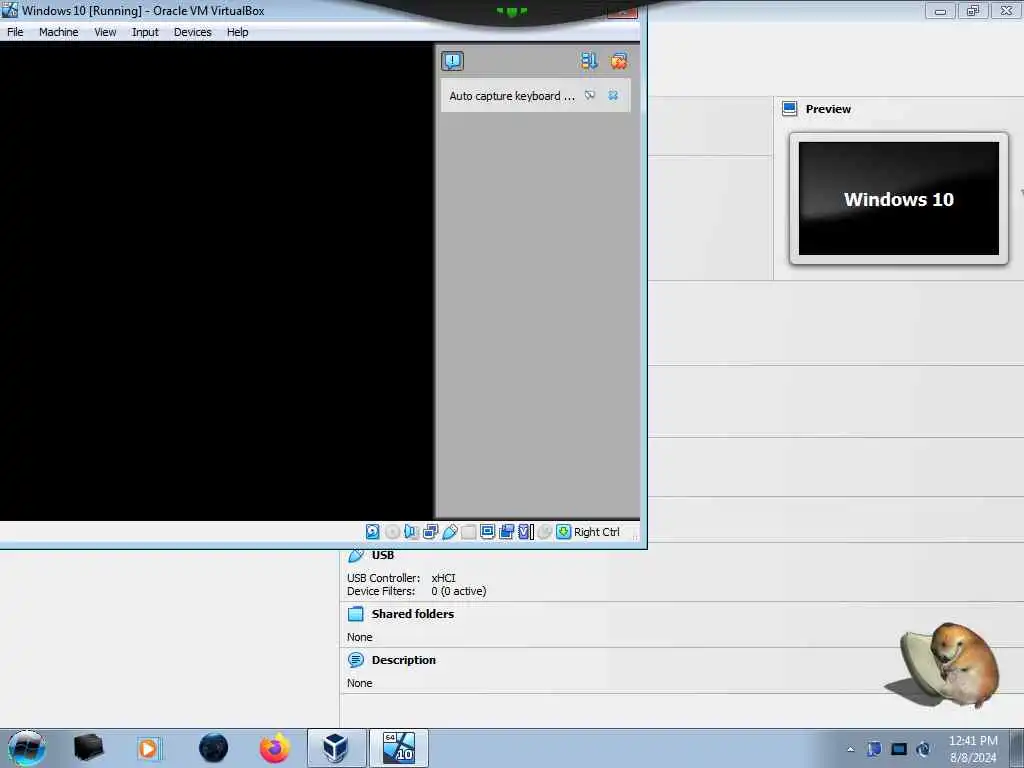The image size is (1024, 768).
Task: Launch Firefox from the taskbar
Action: [275, 748]
